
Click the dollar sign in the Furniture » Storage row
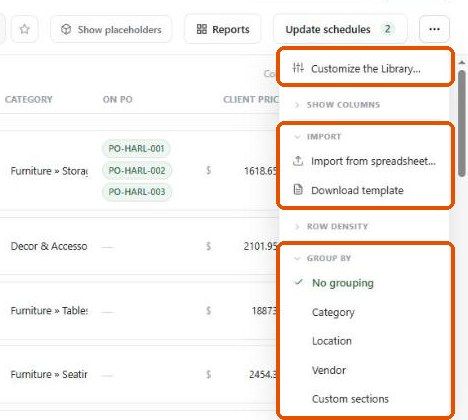[x=209, y=171]
